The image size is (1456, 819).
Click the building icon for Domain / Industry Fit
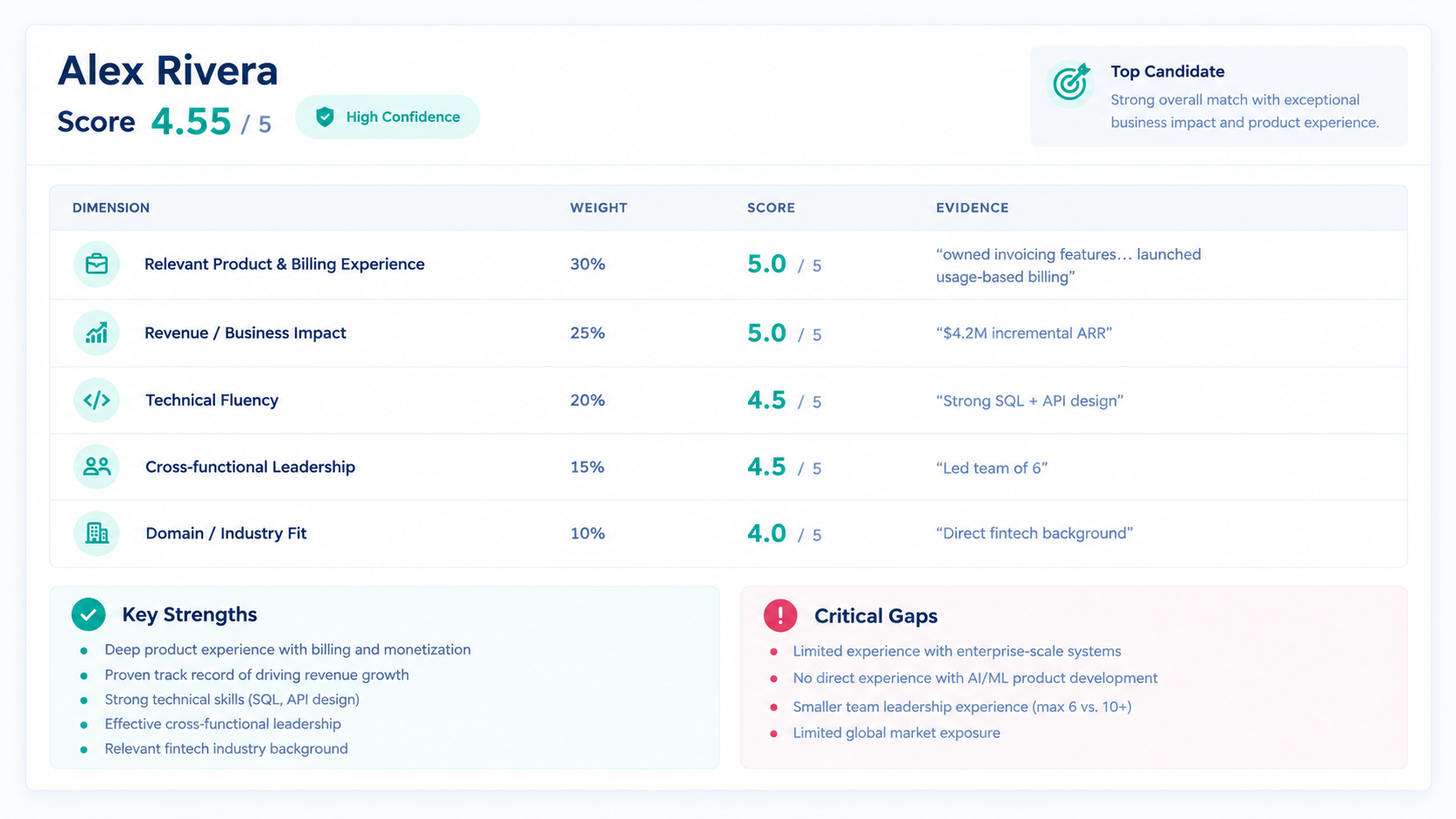(97, 534)
